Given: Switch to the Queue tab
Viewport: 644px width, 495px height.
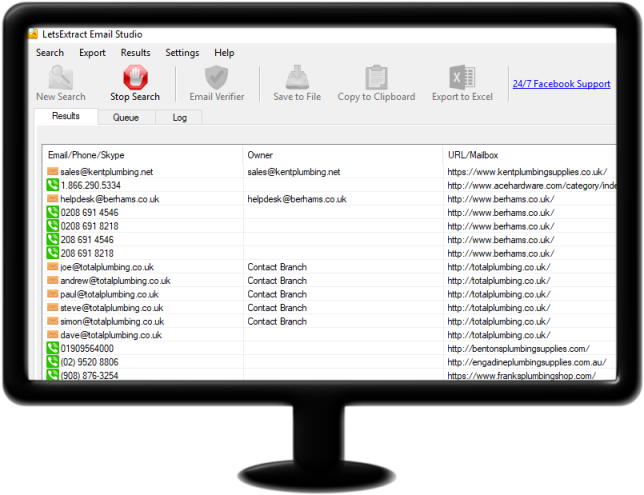Looking at the screenshot, I should click(x=126, y=117).
